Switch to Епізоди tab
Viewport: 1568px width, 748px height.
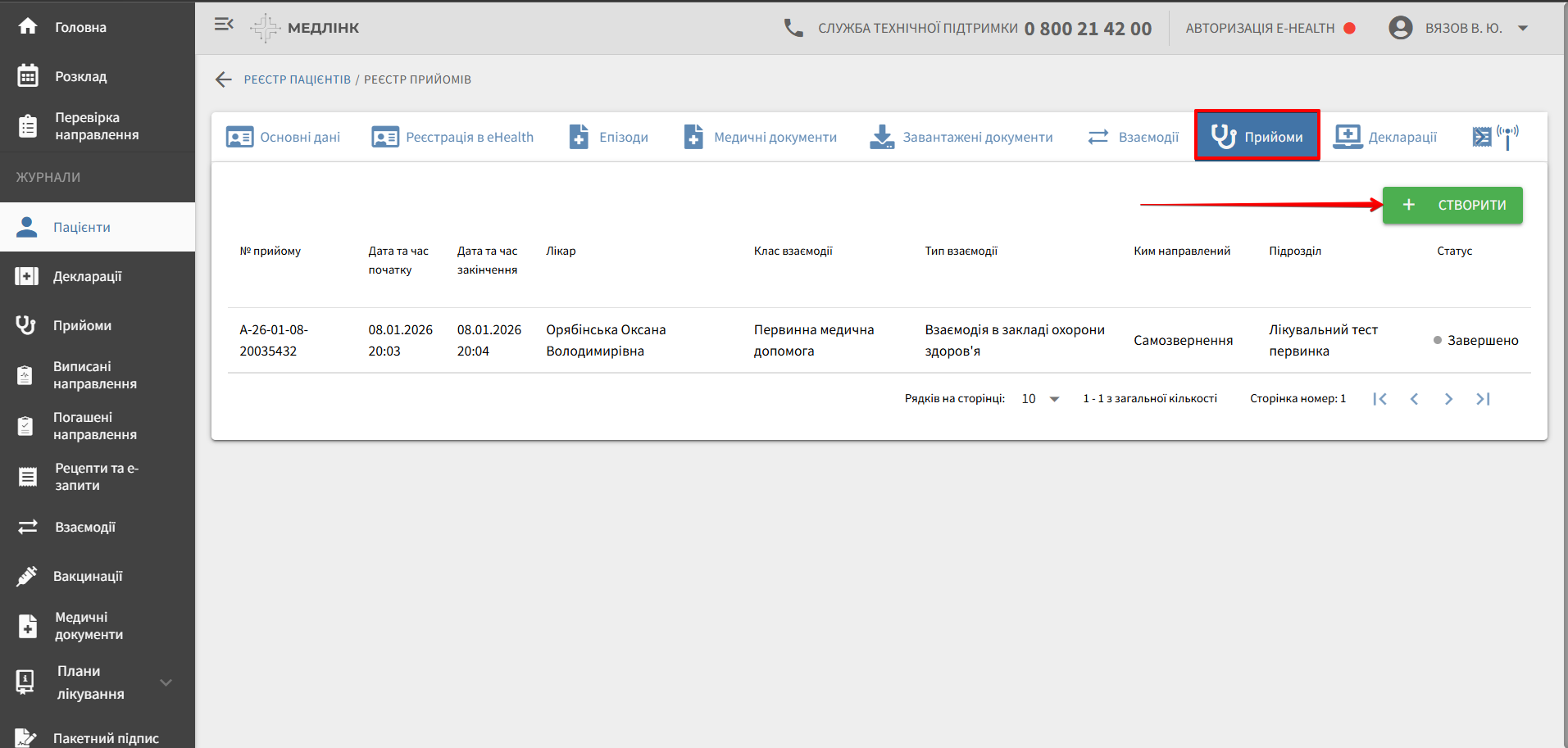609,137
